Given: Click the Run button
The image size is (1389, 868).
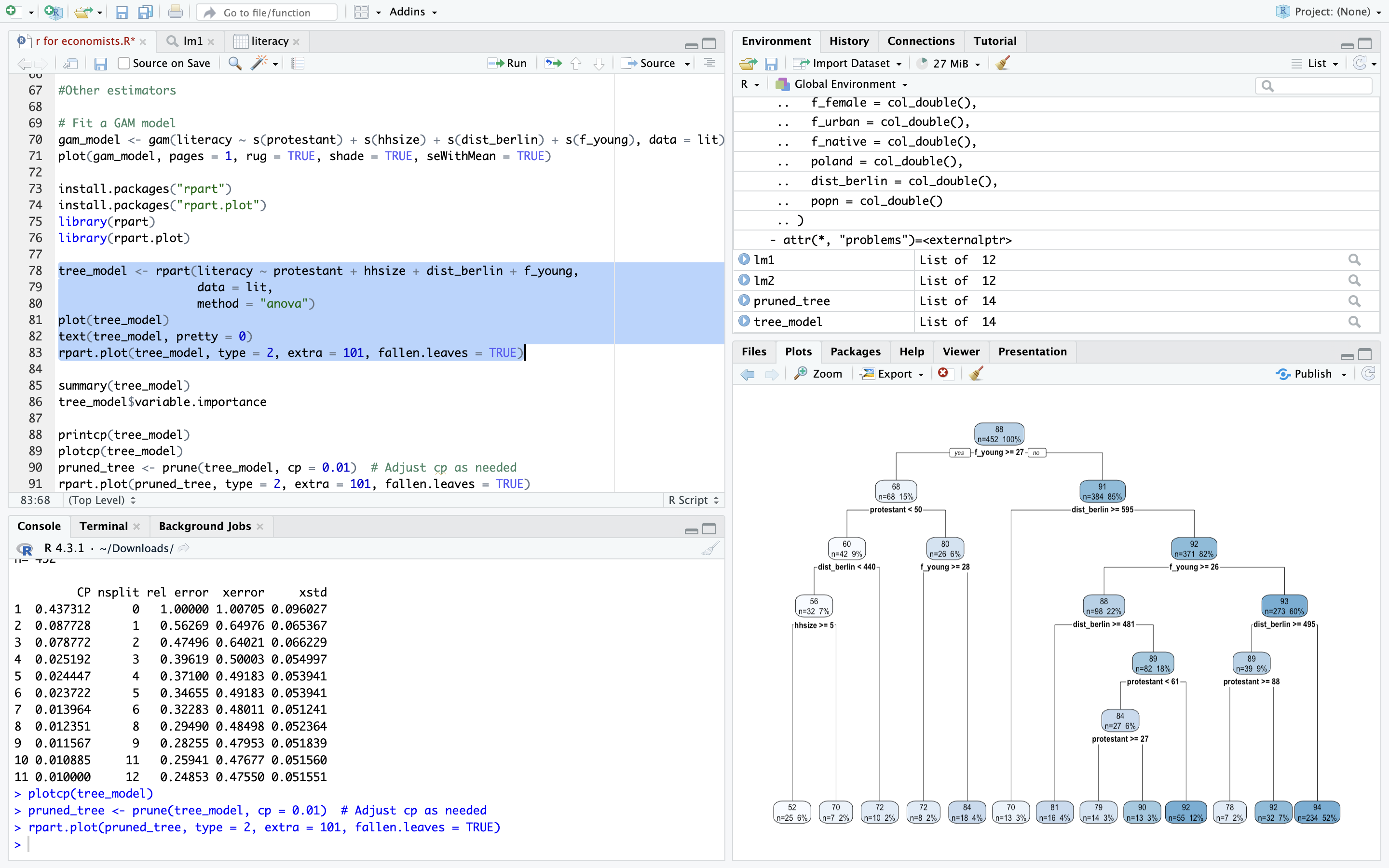Looking at the screenshot, I should point(508,63).
